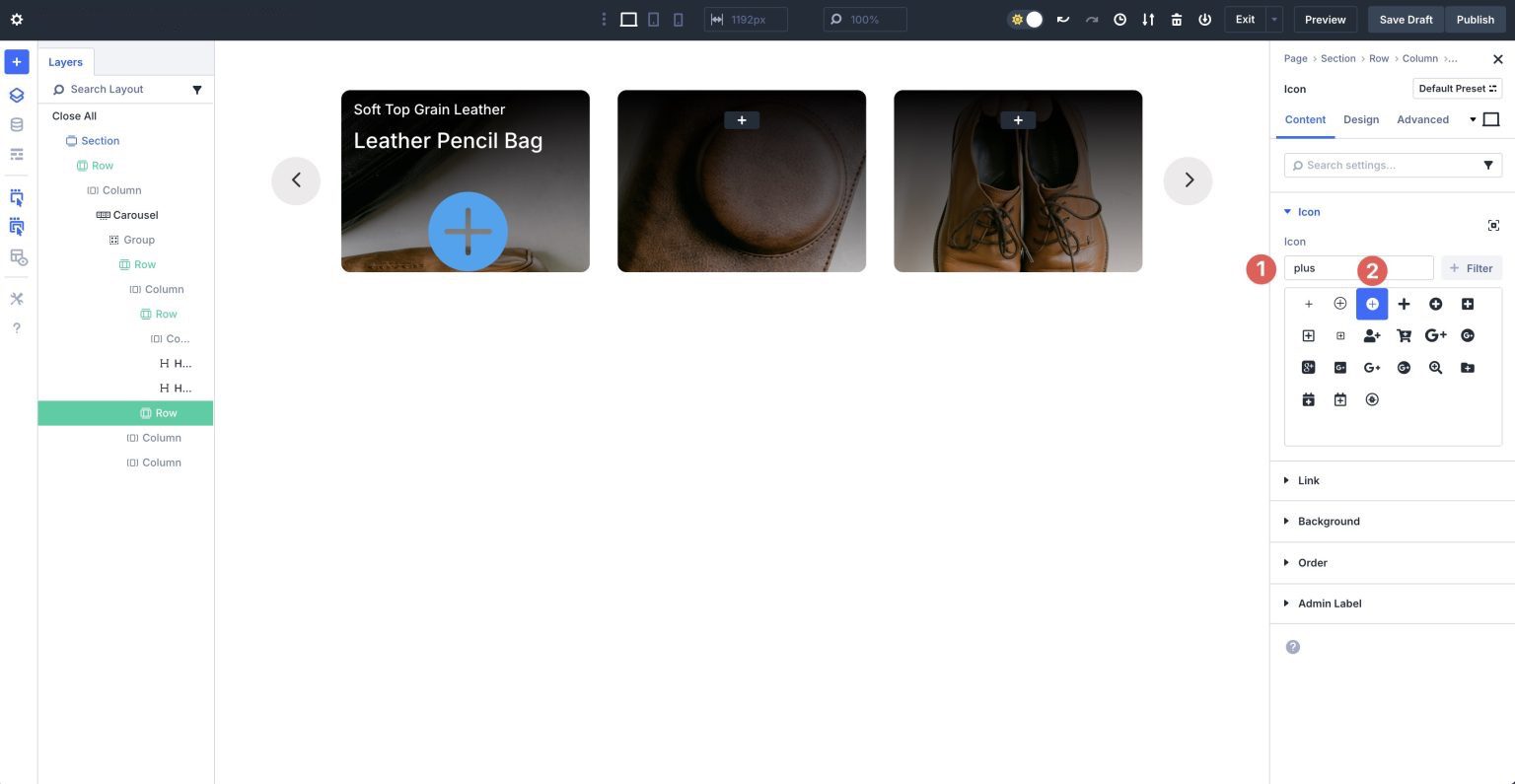The height and width of the screenshot is (784, 1515).
Task: Toggle the Search Layout filter funnel
Action: (x=197, y=89)
